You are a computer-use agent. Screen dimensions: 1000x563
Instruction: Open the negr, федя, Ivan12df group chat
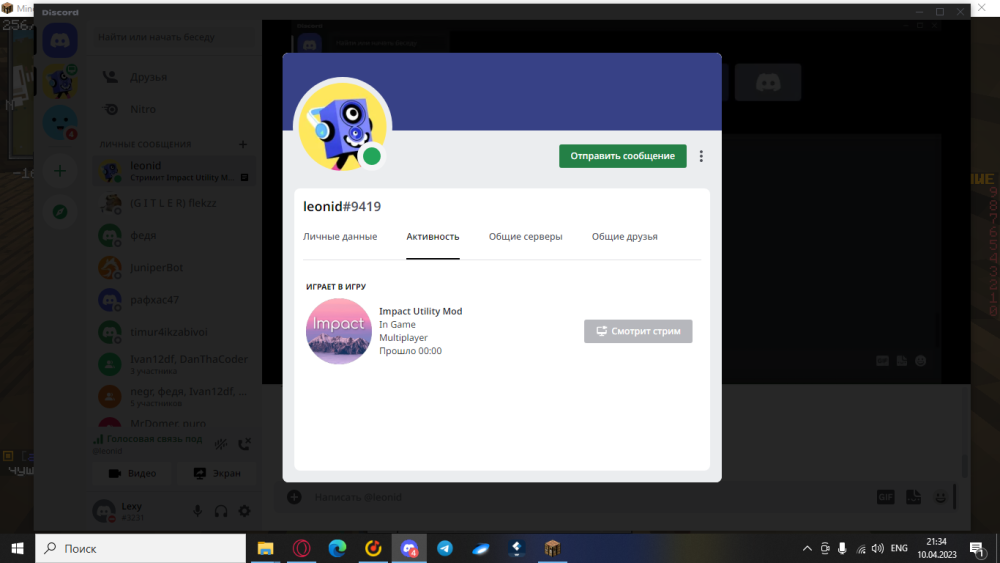pyautogui.click(x=173, y=397)
